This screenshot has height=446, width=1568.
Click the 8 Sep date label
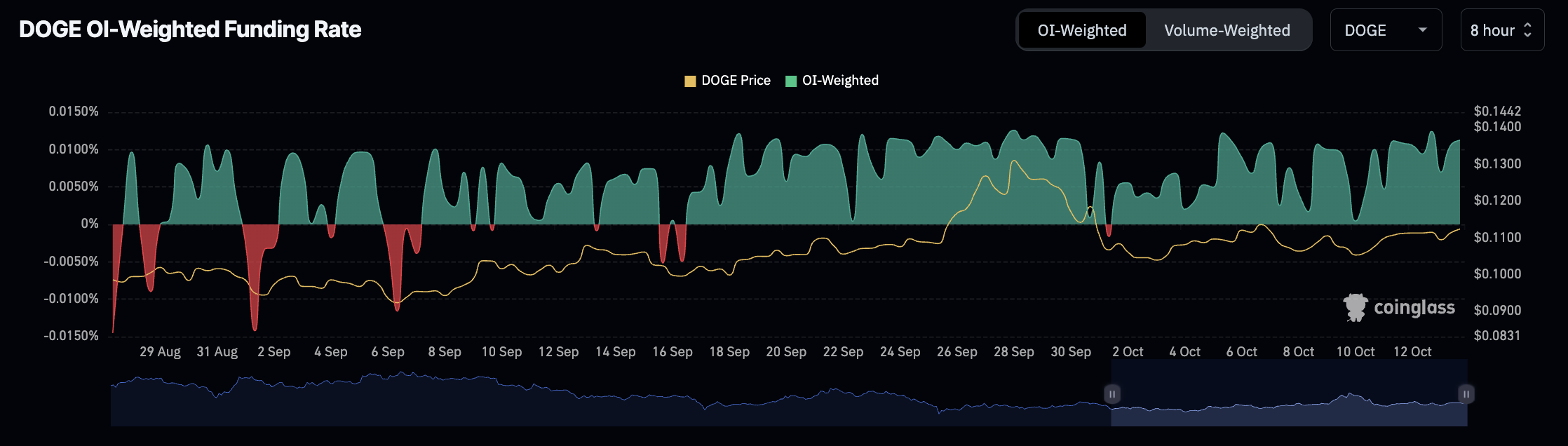tap(445, 351)
